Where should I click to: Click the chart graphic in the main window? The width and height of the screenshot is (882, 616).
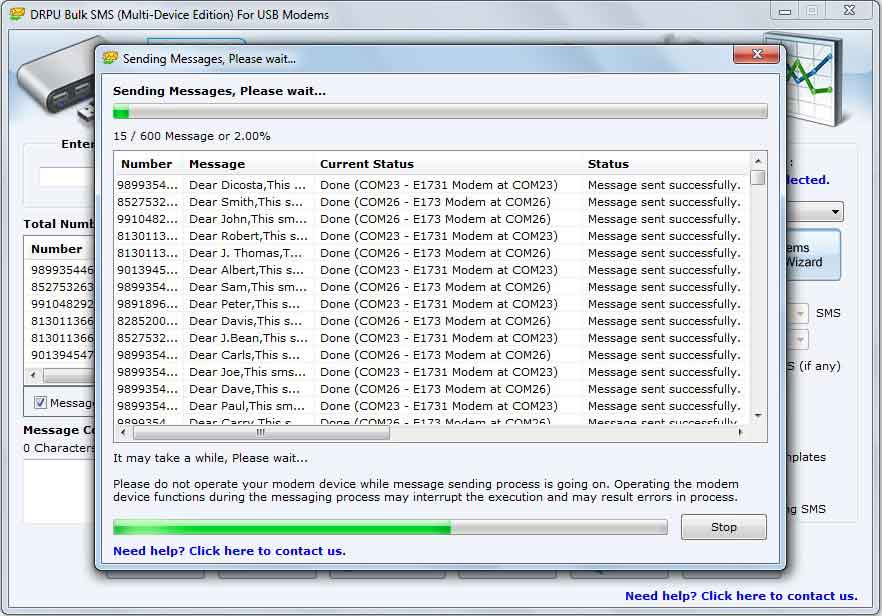[x=808, y=80]
